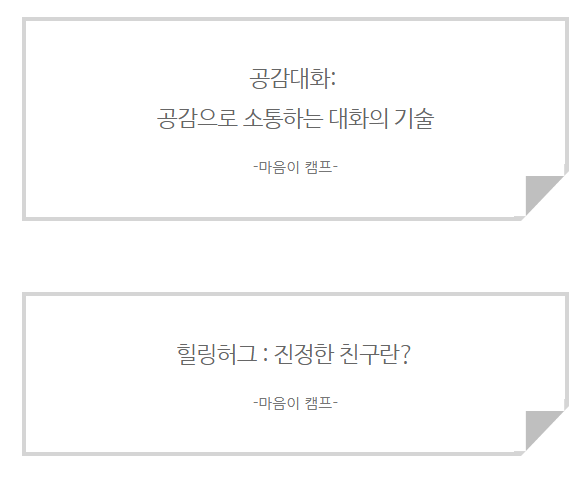Click the word 기술 at the subtitle end

point(414,118)
